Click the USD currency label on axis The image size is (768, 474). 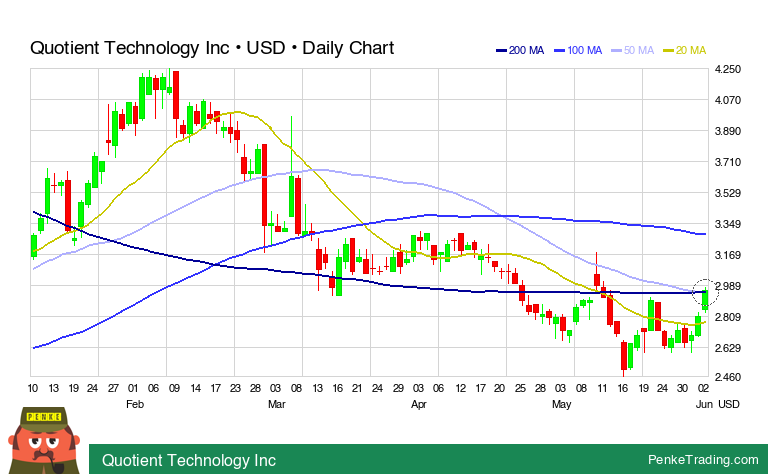(729, 404)
